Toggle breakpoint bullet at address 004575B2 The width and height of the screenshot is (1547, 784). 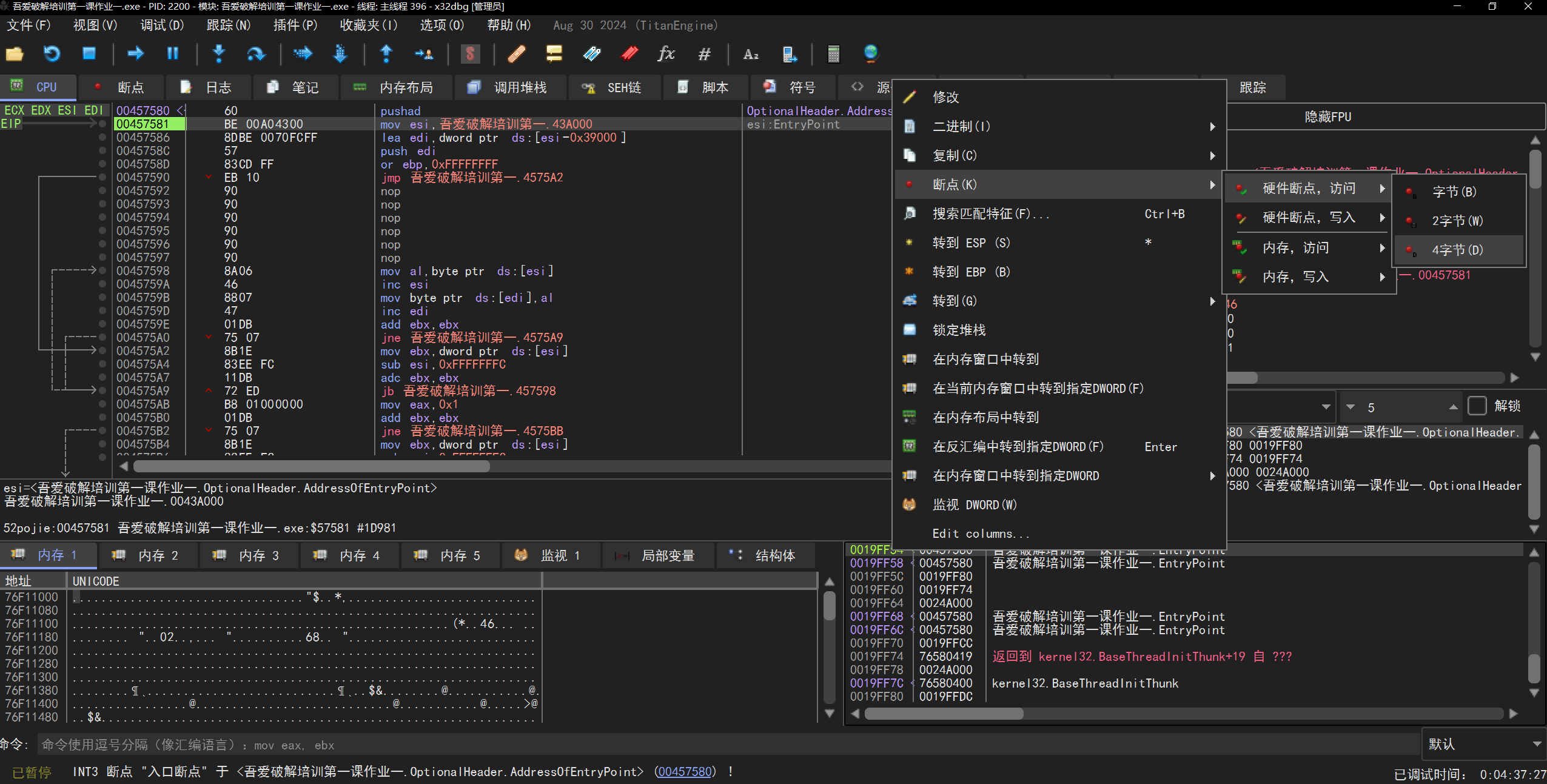tap(102, 431)
